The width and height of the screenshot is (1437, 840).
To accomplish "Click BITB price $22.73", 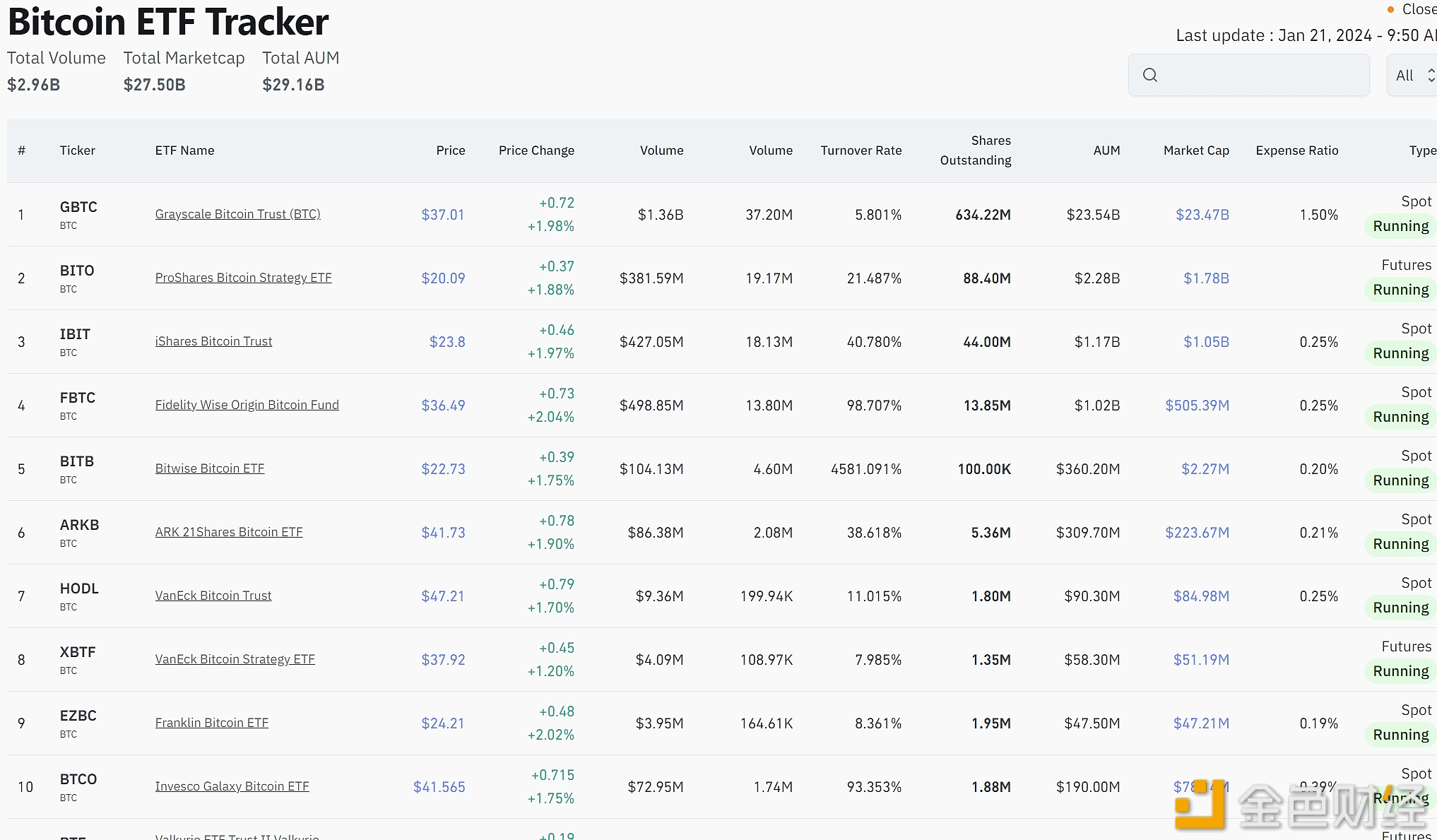I will [x=443, y=469].
